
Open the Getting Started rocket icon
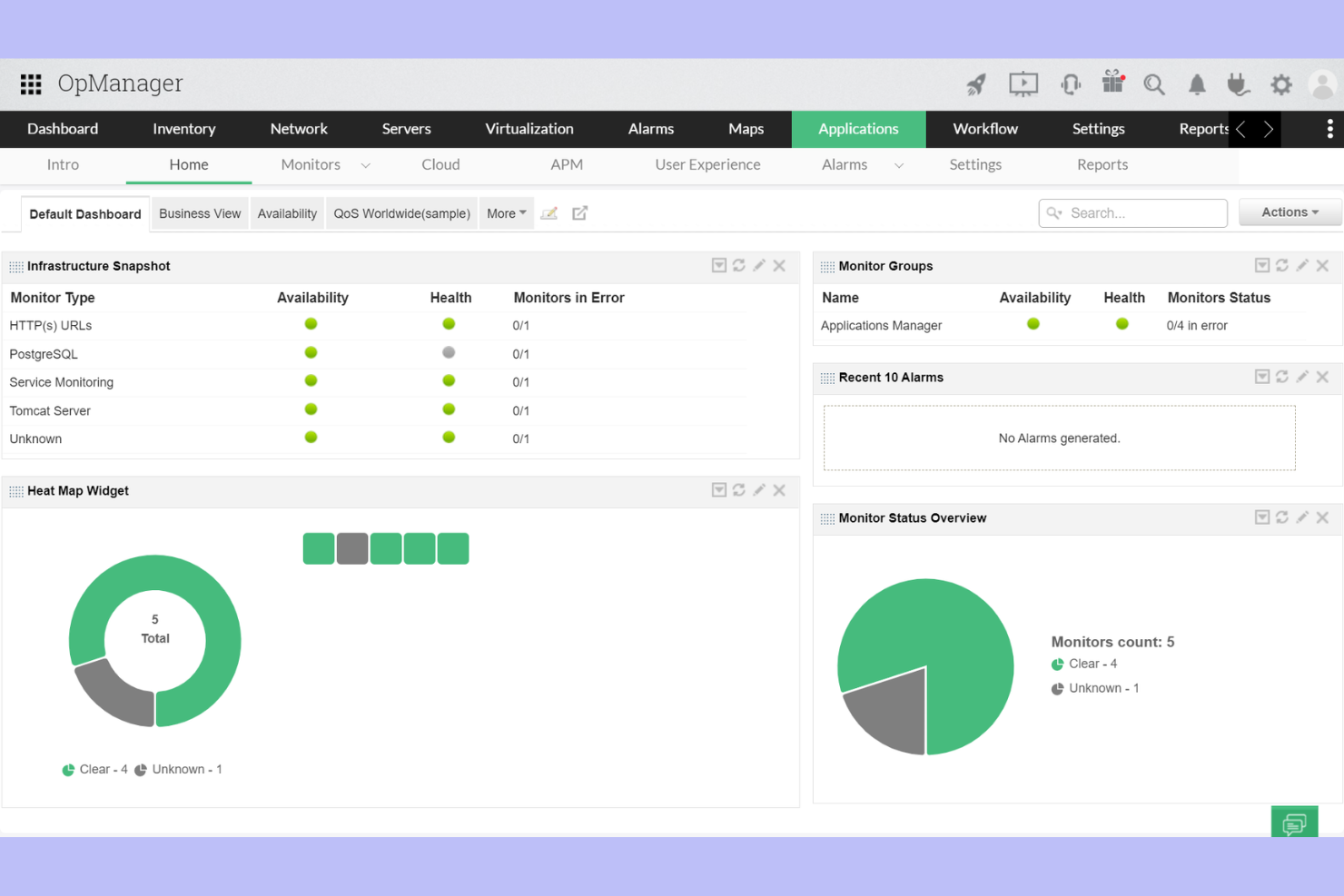976,84
